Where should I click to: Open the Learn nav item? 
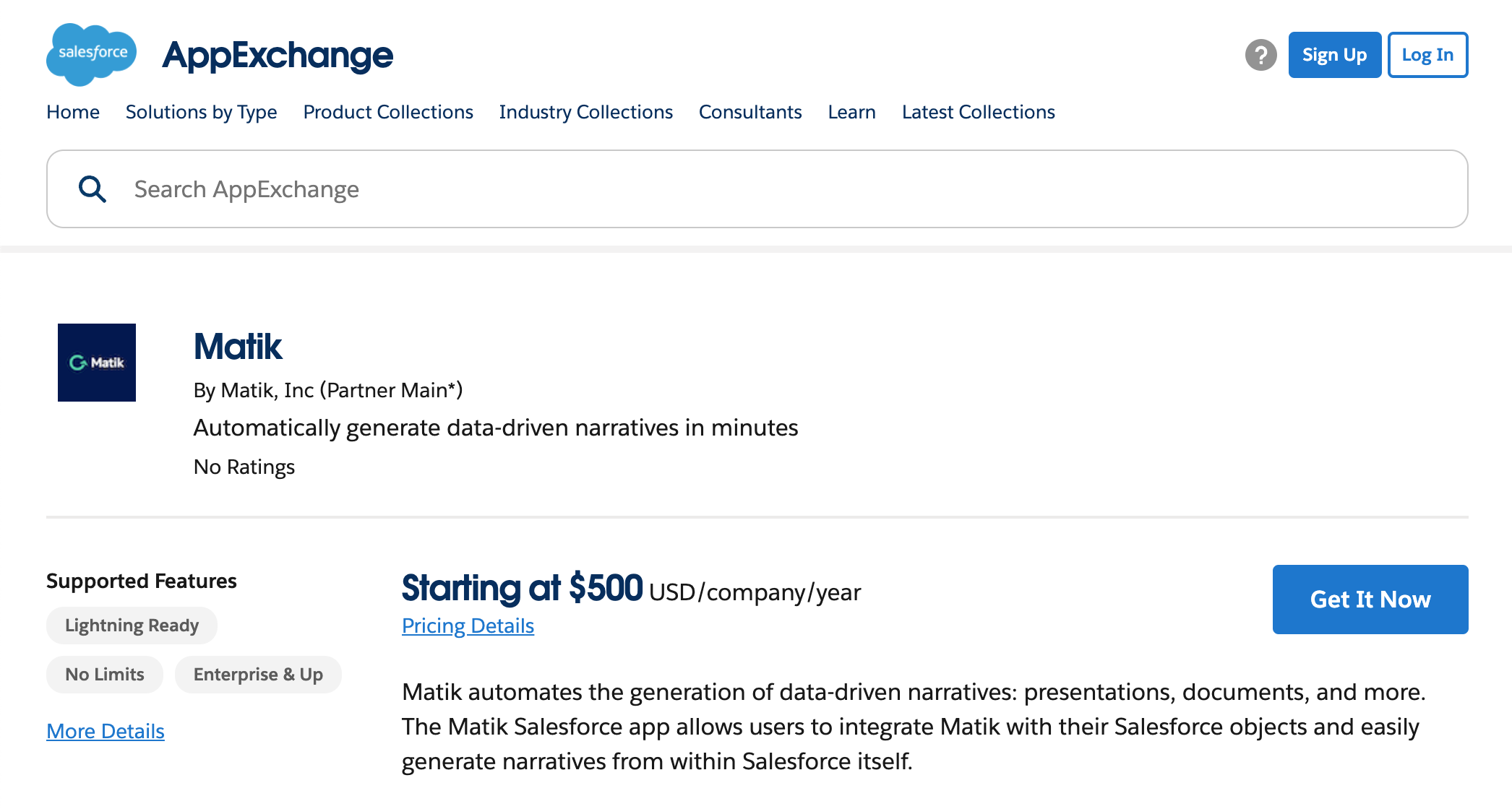click(852, 112)
